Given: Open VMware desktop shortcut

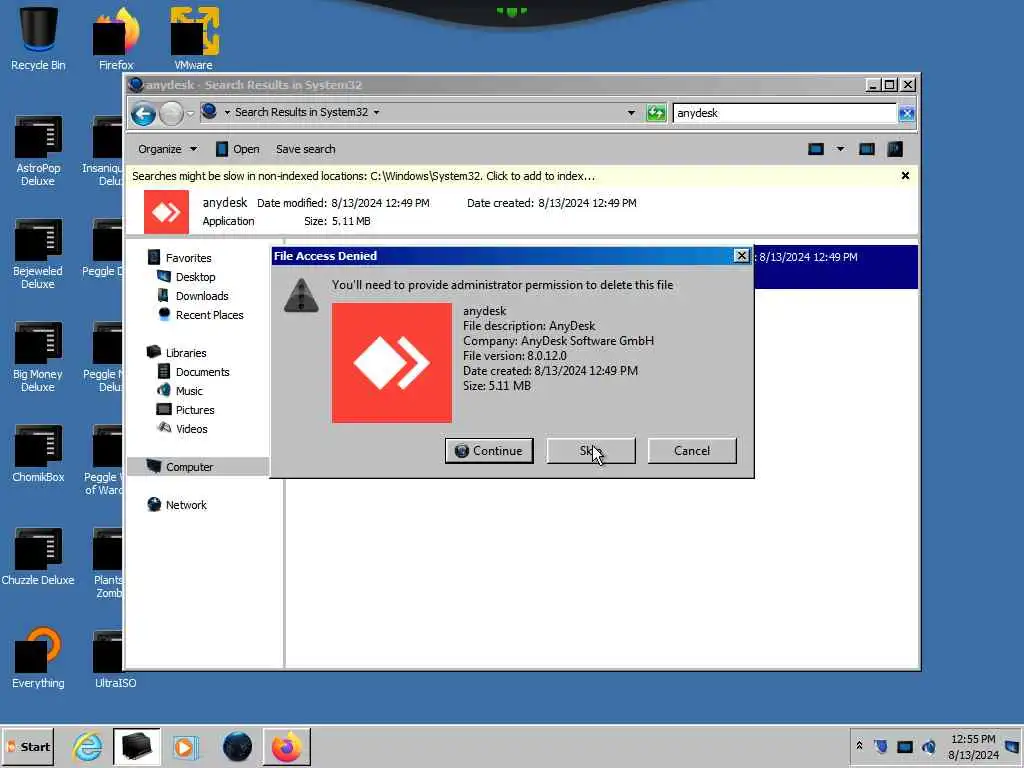Looking at the screenshot, I should (193, 39).
